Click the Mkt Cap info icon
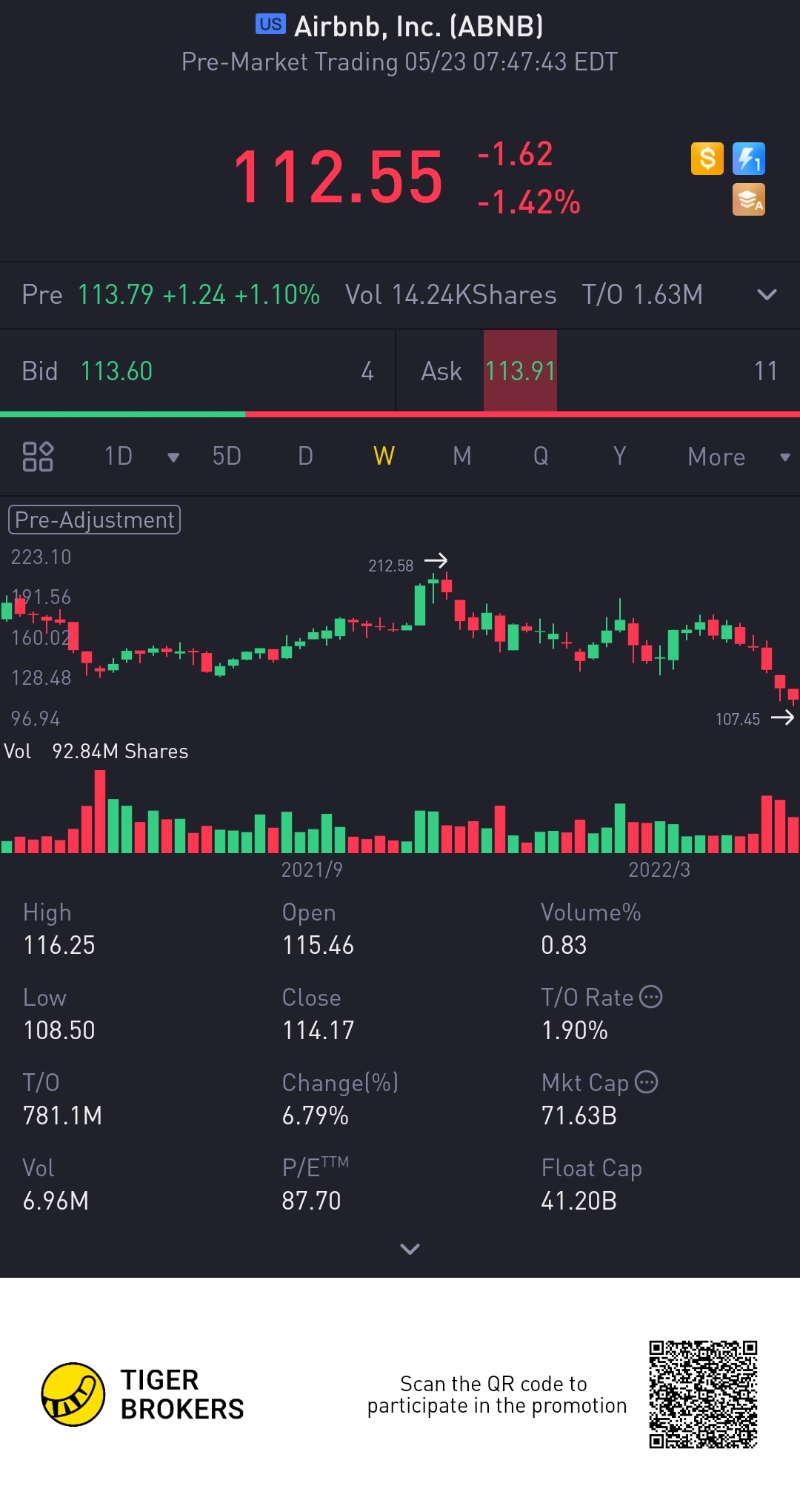The image size is (800, 1512). pyautogui.click(x=647, y=1082)
